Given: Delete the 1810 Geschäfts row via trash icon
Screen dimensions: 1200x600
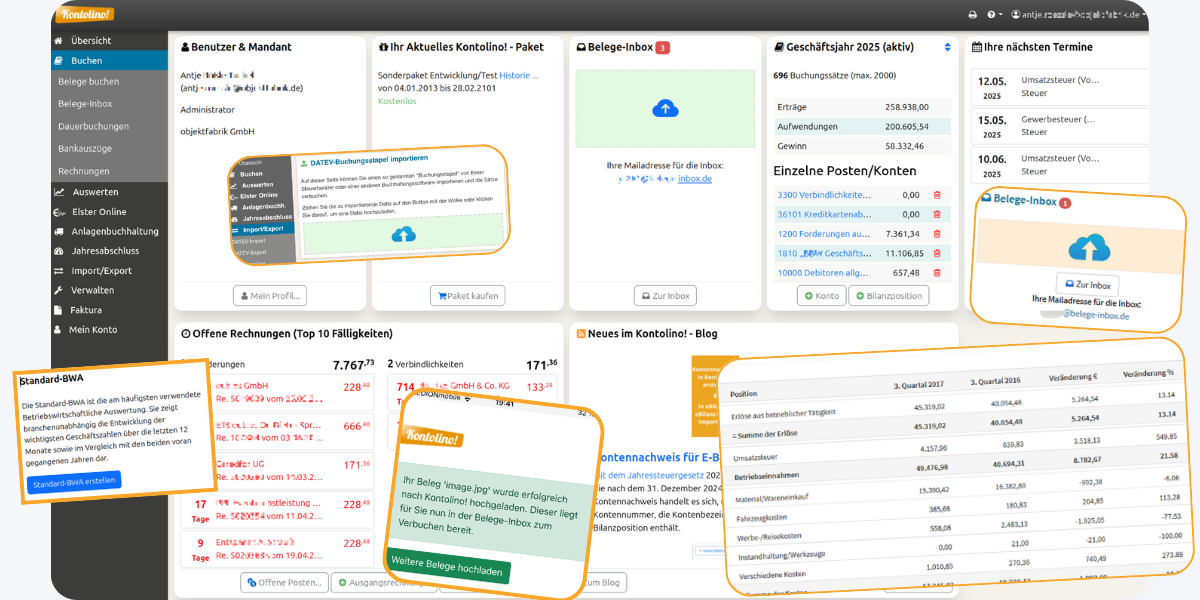Looking at the screenshot, I should click(937, 254).
